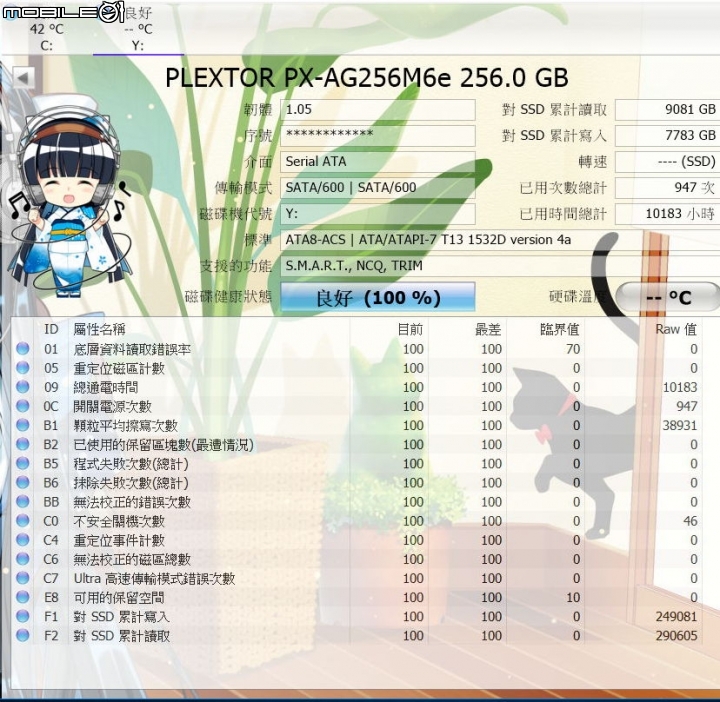The width and height of the screenshot is (720, 702).
Task: Select the C: drive tab
Action: (46, 30)
